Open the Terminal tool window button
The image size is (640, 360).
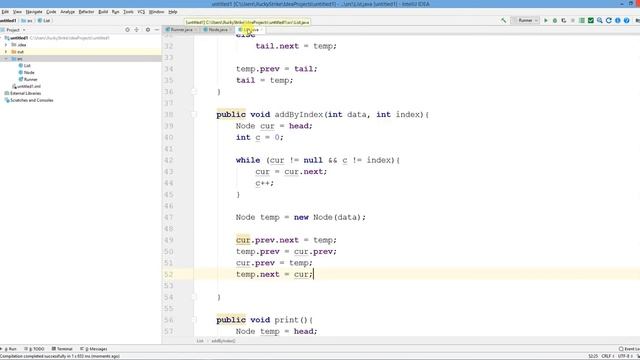click(62, 349)
